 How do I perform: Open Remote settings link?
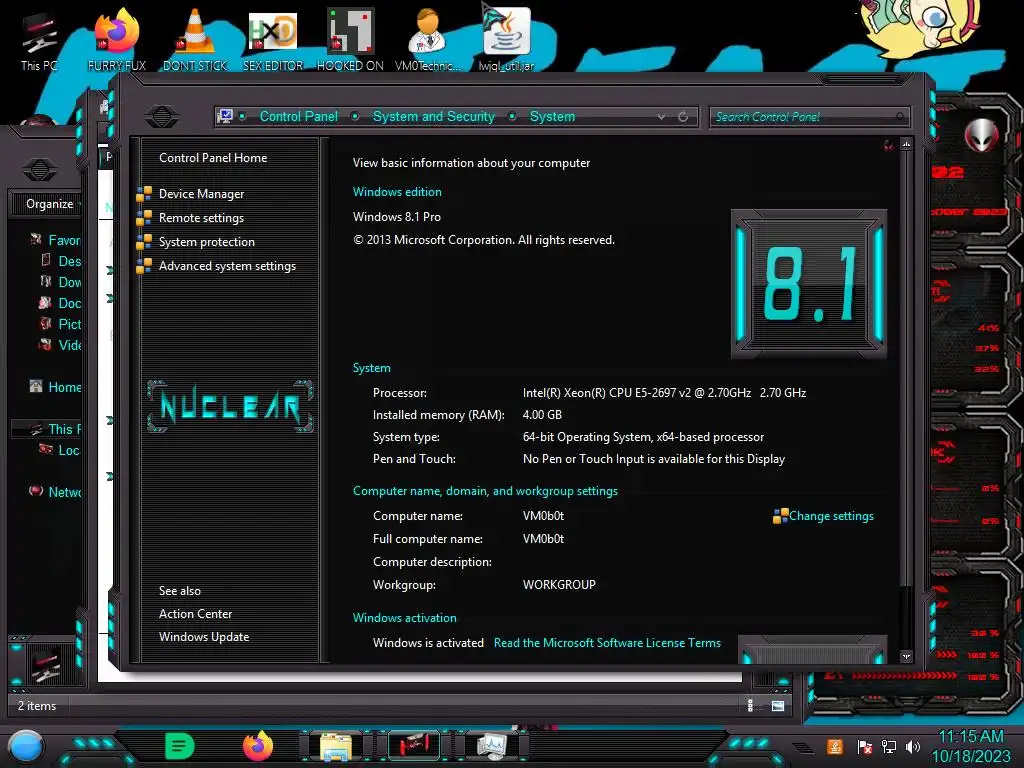[x=201, y=218]
